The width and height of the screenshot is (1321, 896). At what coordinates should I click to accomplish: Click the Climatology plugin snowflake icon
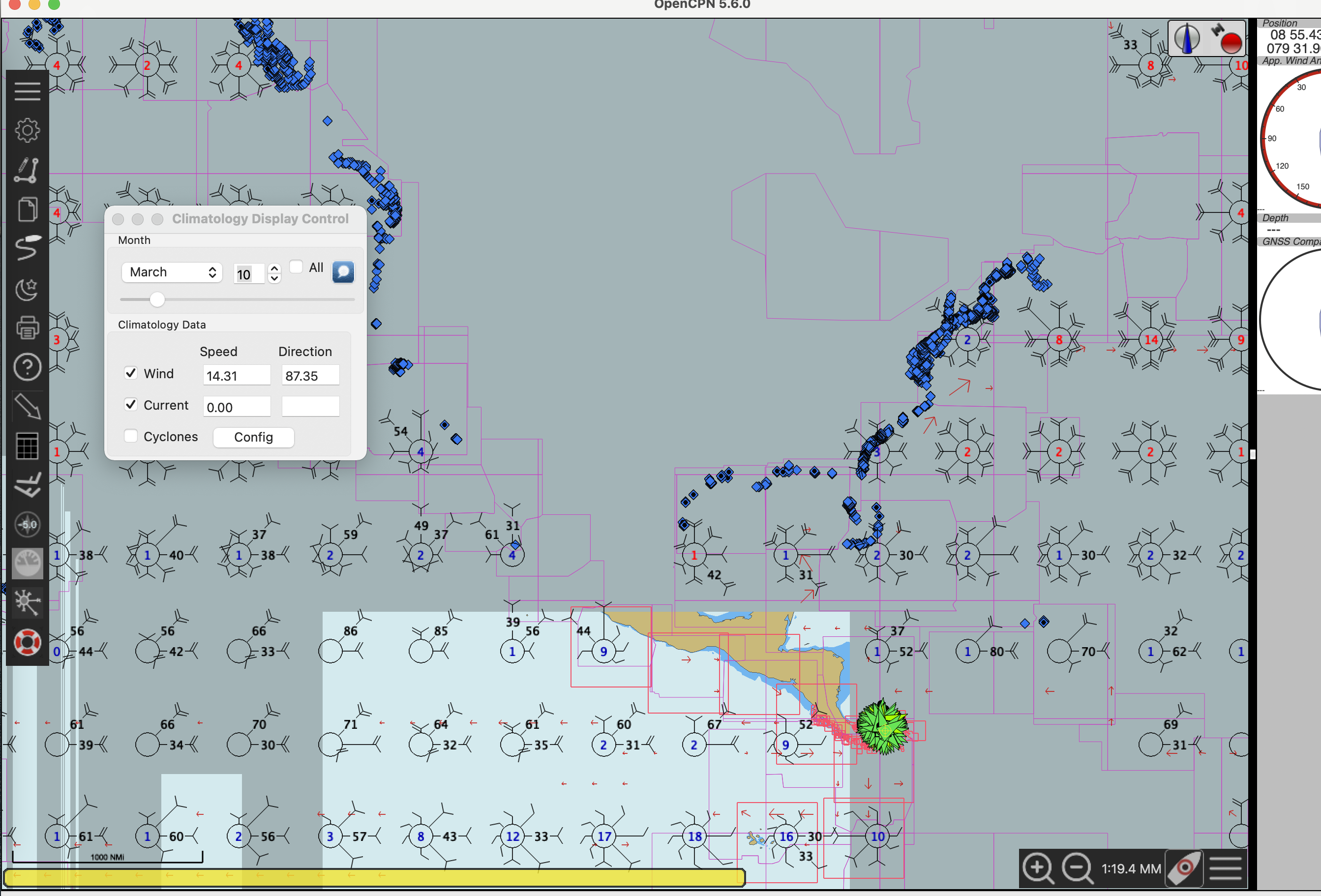coord(27,602)
